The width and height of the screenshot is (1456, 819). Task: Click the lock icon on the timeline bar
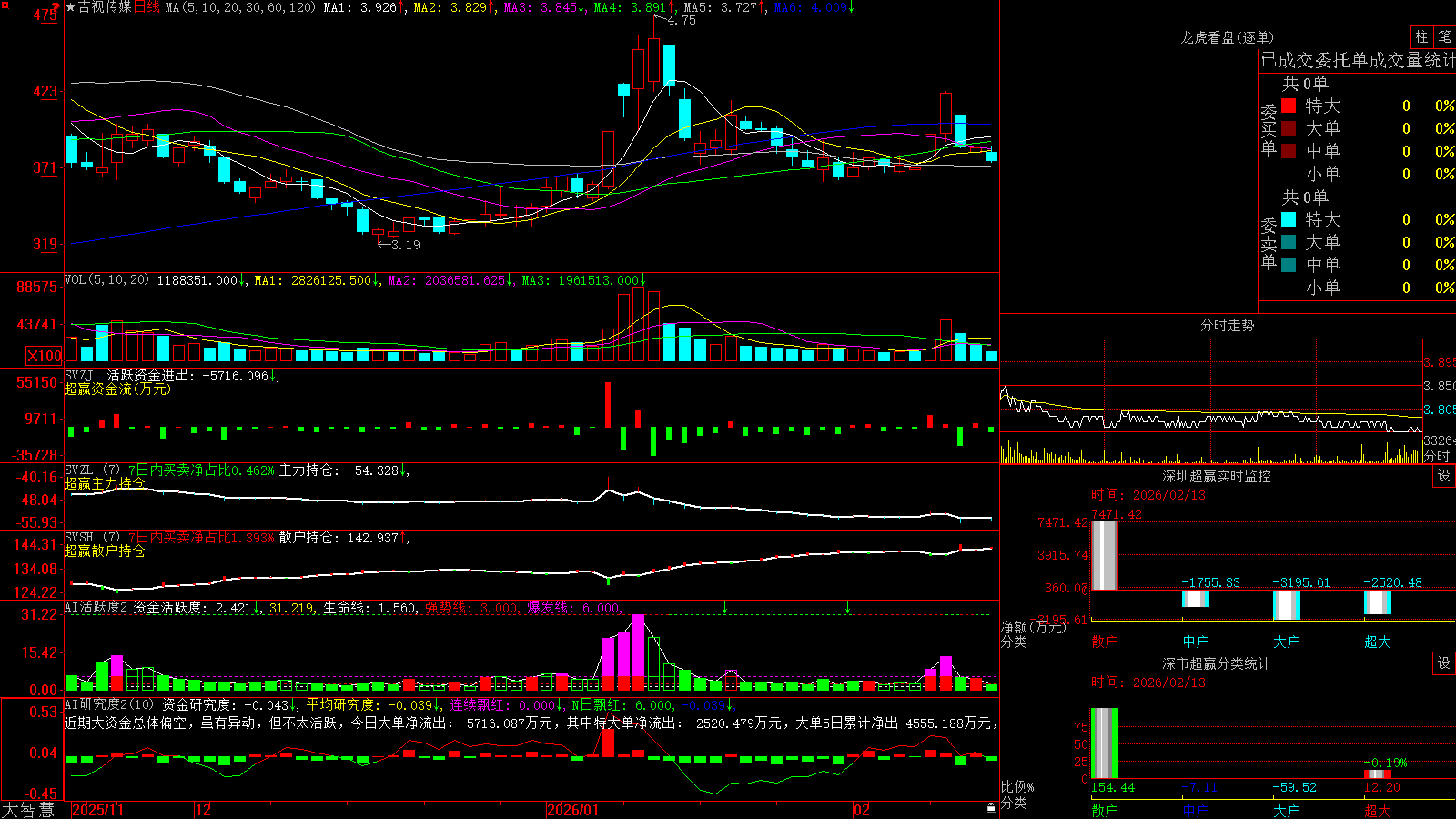992,807
